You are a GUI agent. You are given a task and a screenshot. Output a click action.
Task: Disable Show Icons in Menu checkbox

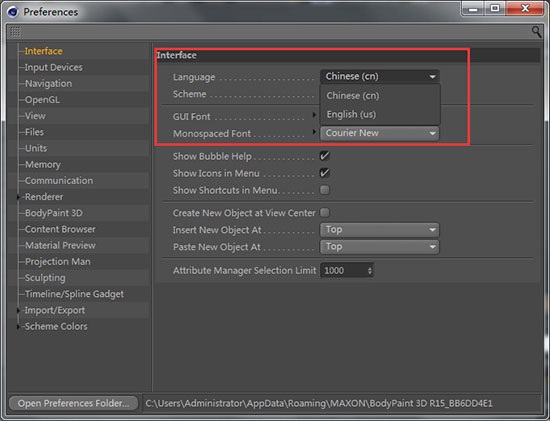click(325, 173)
